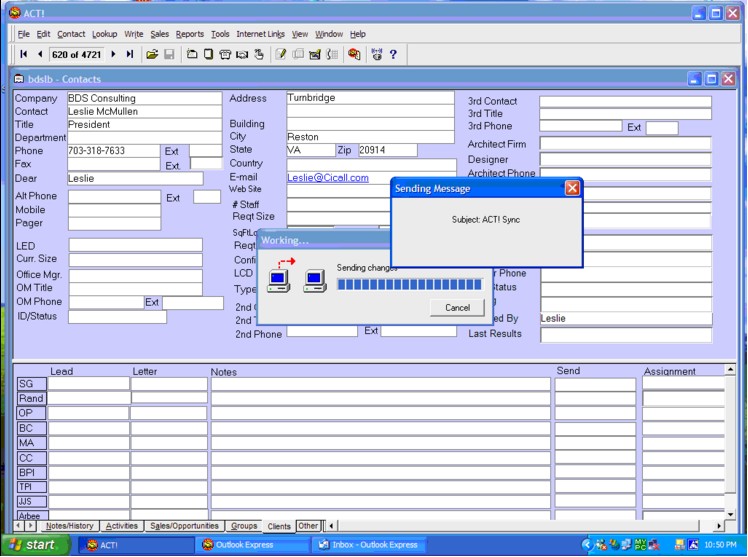Click into the Company field

pos(144,98)
